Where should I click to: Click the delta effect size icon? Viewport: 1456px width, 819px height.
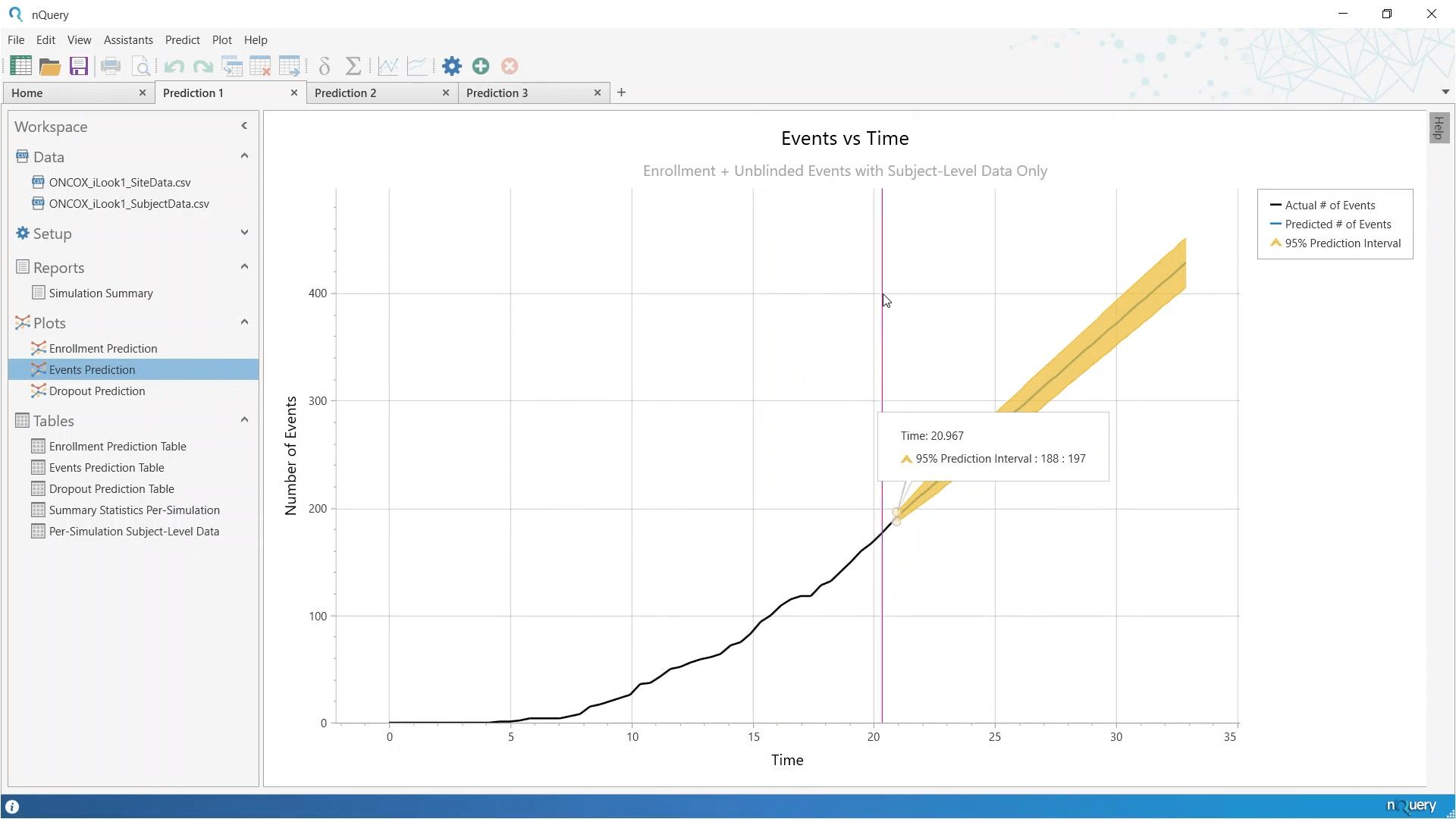click(x=325, y=67)
